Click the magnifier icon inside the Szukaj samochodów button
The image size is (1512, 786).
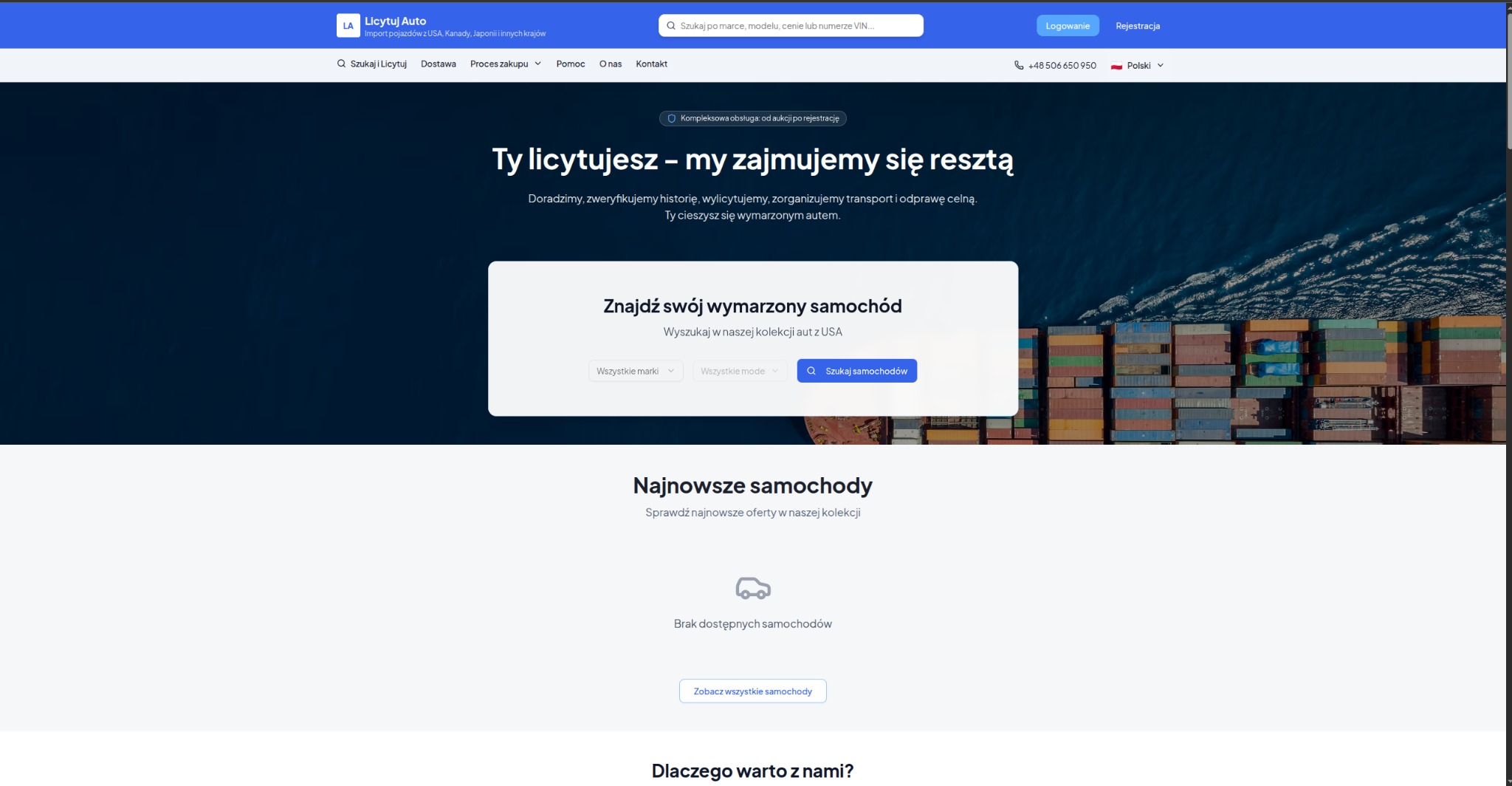pyautogui.click(x=811, y=370)
